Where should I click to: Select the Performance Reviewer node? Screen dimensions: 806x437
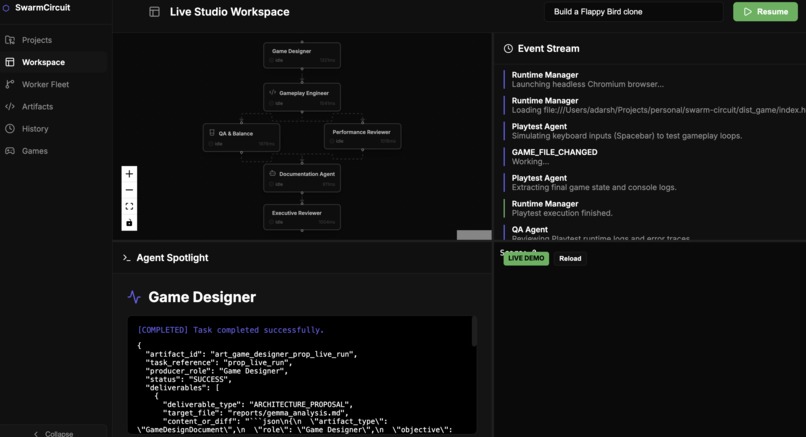click(362, 136)
